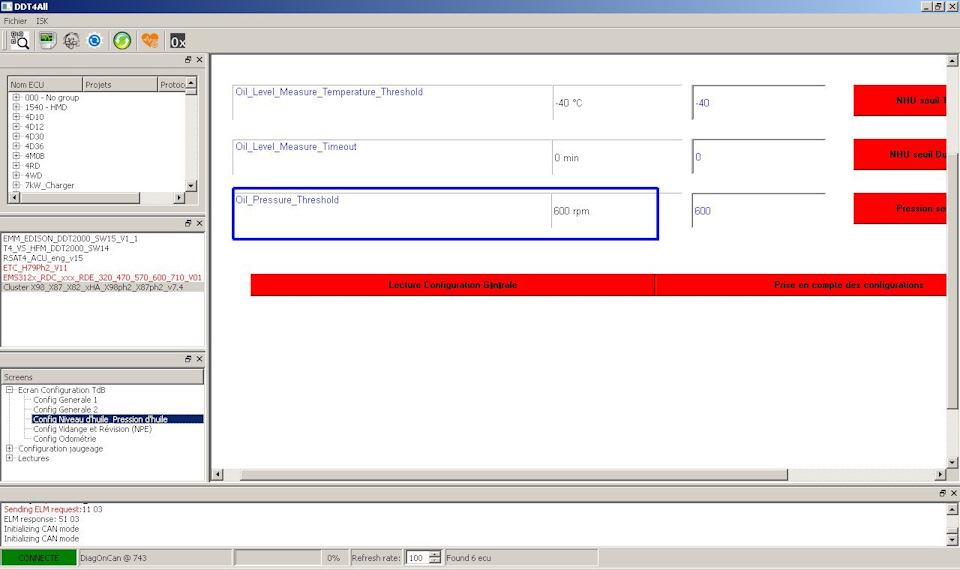Click Prise en compte des configurations
960x570 pixels.
click(801, 285)
